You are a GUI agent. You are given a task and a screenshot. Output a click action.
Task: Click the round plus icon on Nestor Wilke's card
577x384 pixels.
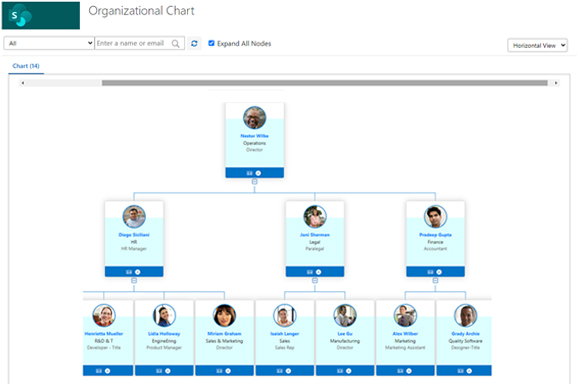(258, 173)
